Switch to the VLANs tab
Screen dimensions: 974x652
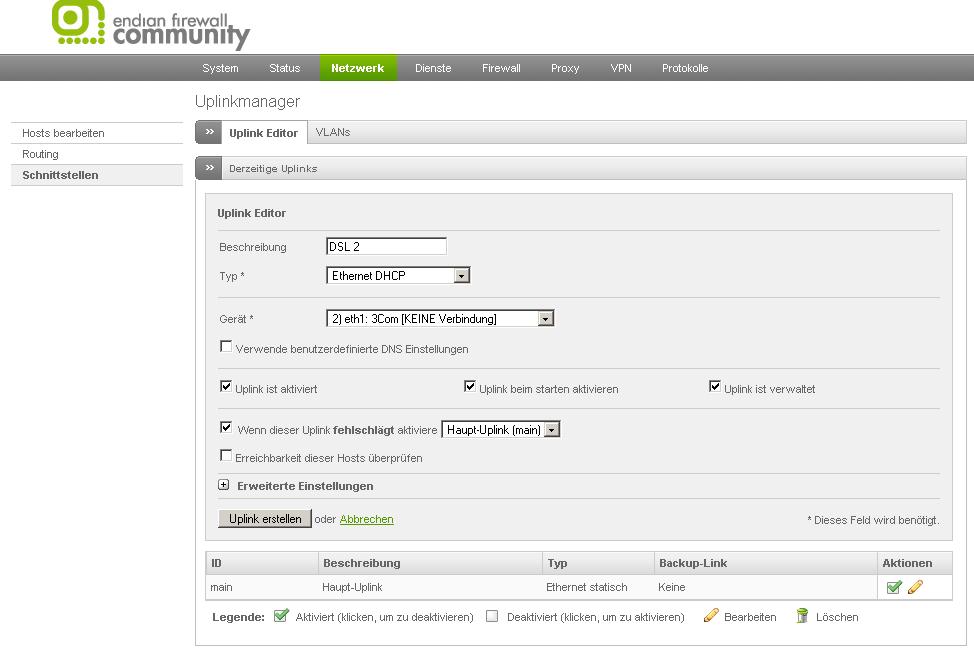click(x=333, y=132)
